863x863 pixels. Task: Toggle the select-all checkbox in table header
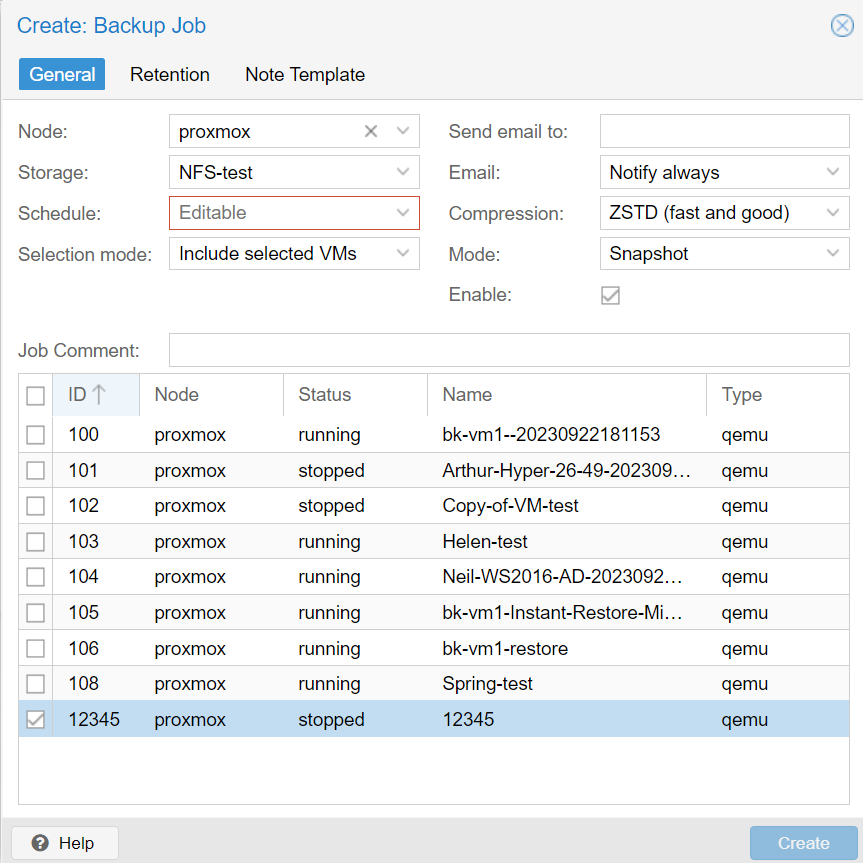pos(35,395)
